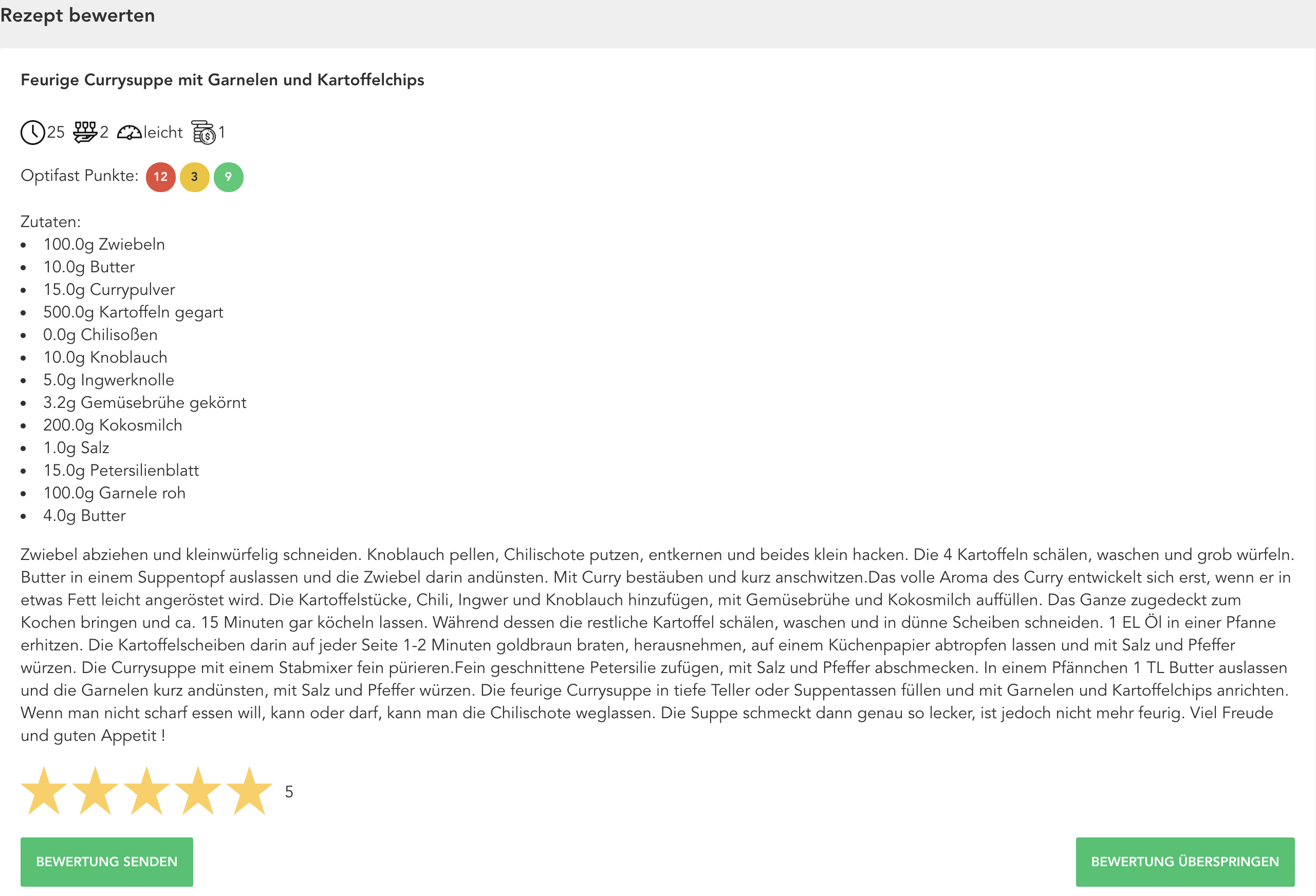Viewport: 1316px width, 896px height.
Task: Choose the fourth rating star
Action: point(198,791)
